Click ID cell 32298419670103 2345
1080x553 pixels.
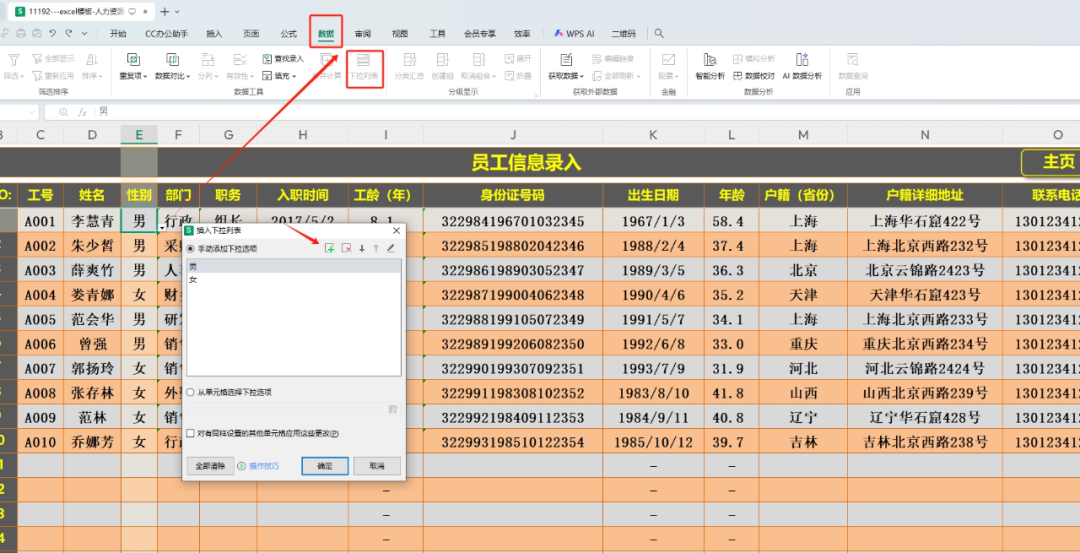pos(513,221)
